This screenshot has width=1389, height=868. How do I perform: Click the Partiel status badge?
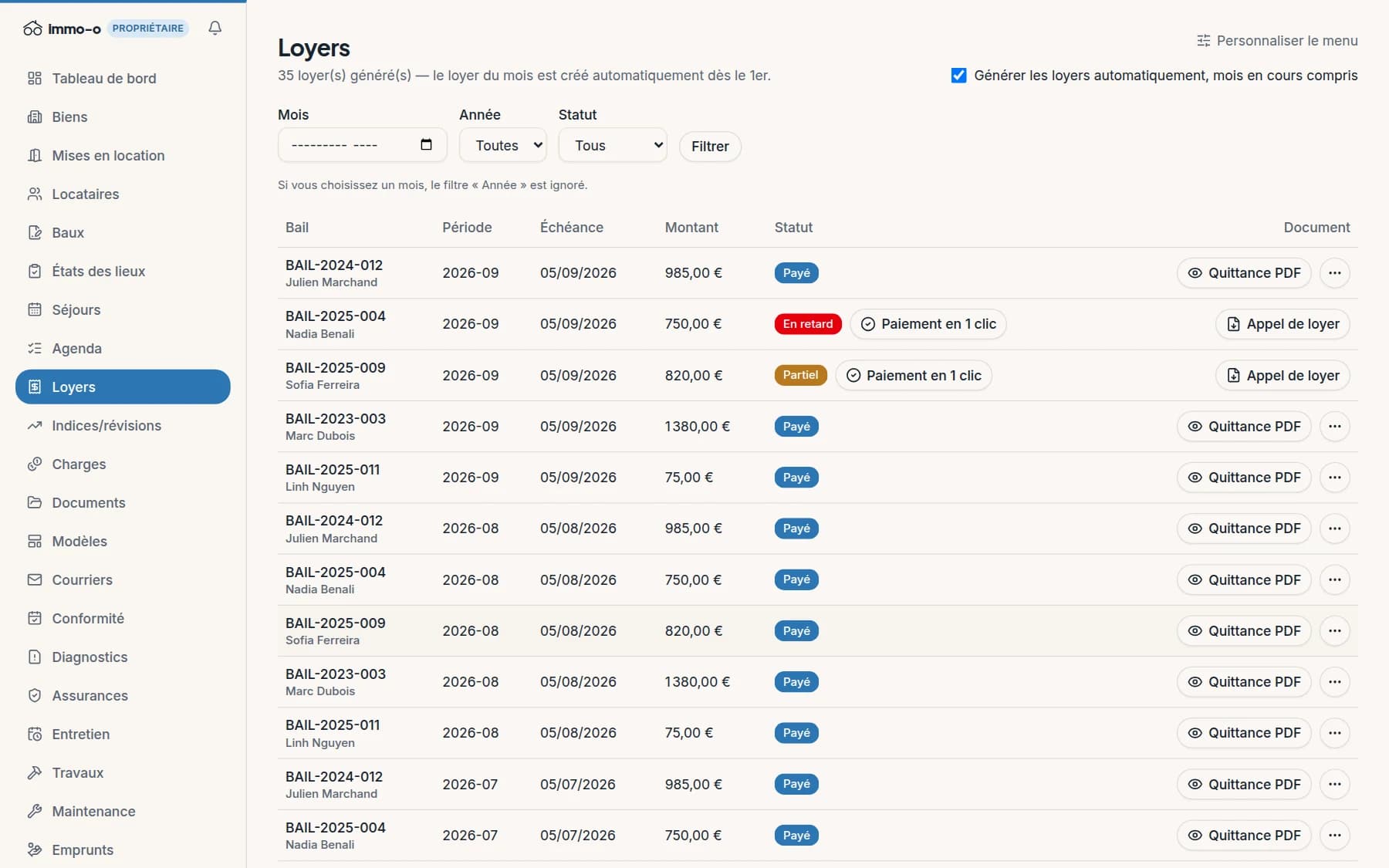point(800,375)
